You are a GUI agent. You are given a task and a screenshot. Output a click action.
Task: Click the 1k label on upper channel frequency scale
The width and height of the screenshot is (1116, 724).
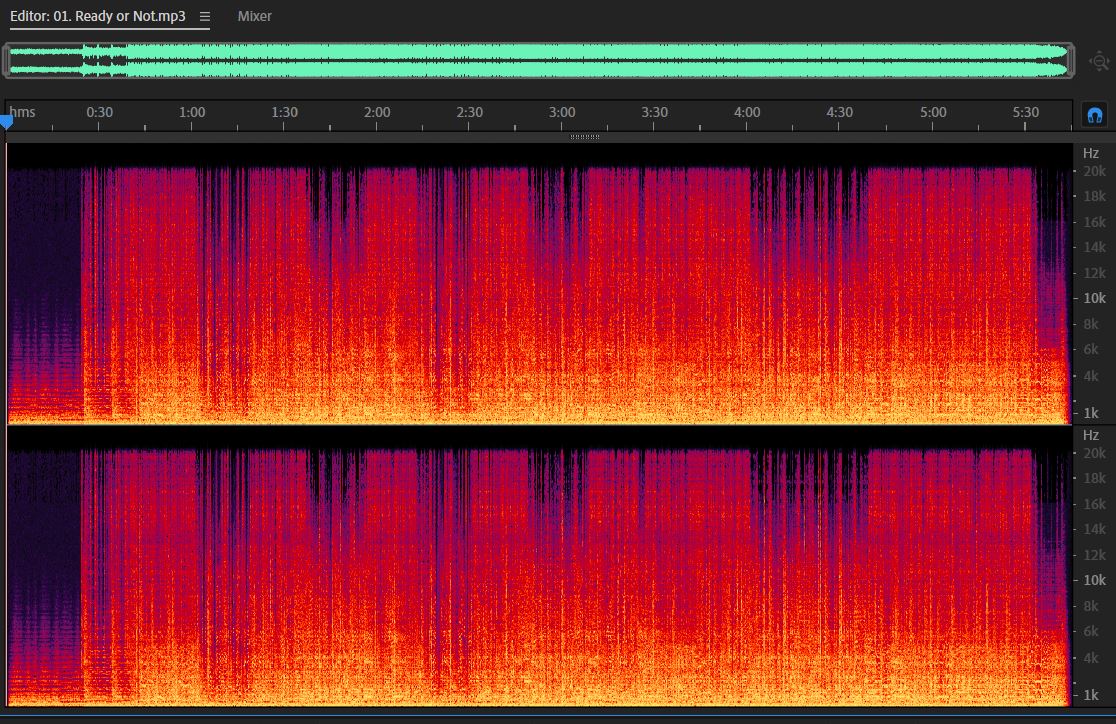1091,413
